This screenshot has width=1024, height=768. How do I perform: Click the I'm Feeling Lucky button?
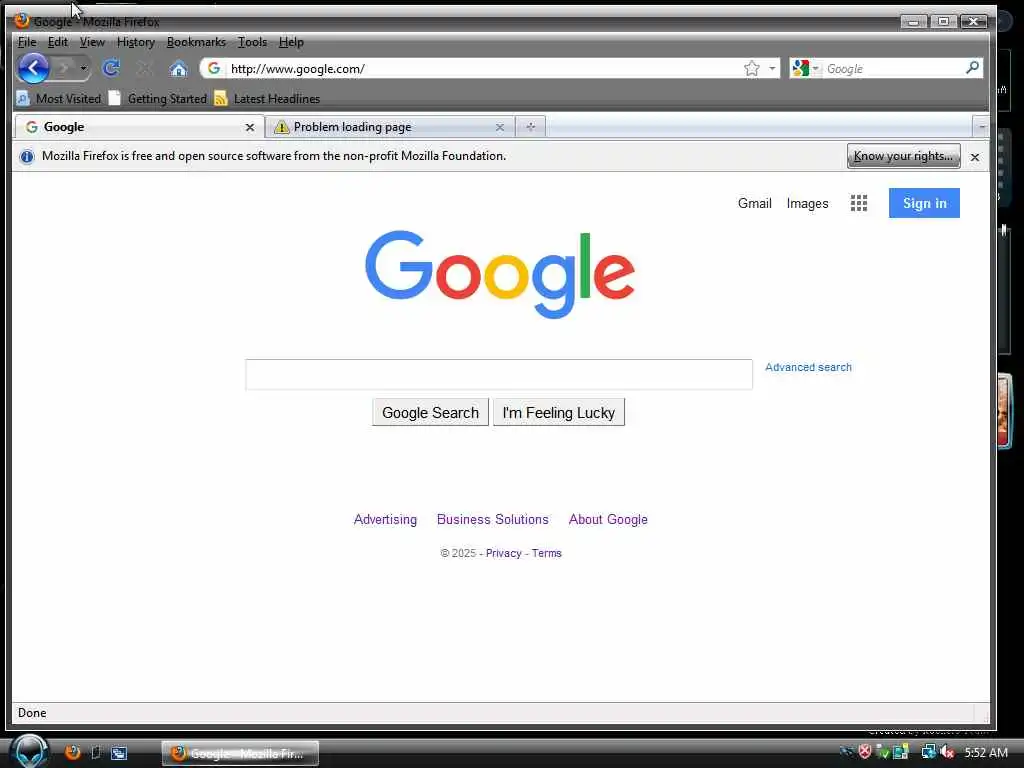(x=558, y=413)
